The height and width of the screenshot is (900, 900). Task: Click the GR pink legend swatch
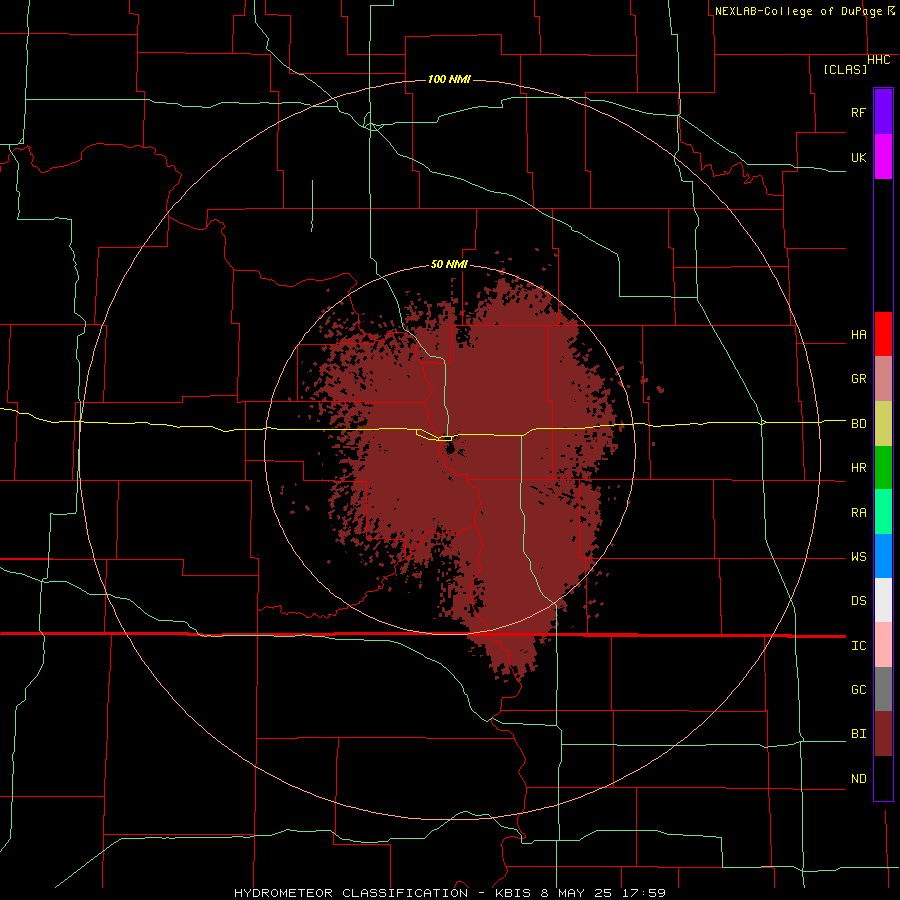[x=883, y=379]
